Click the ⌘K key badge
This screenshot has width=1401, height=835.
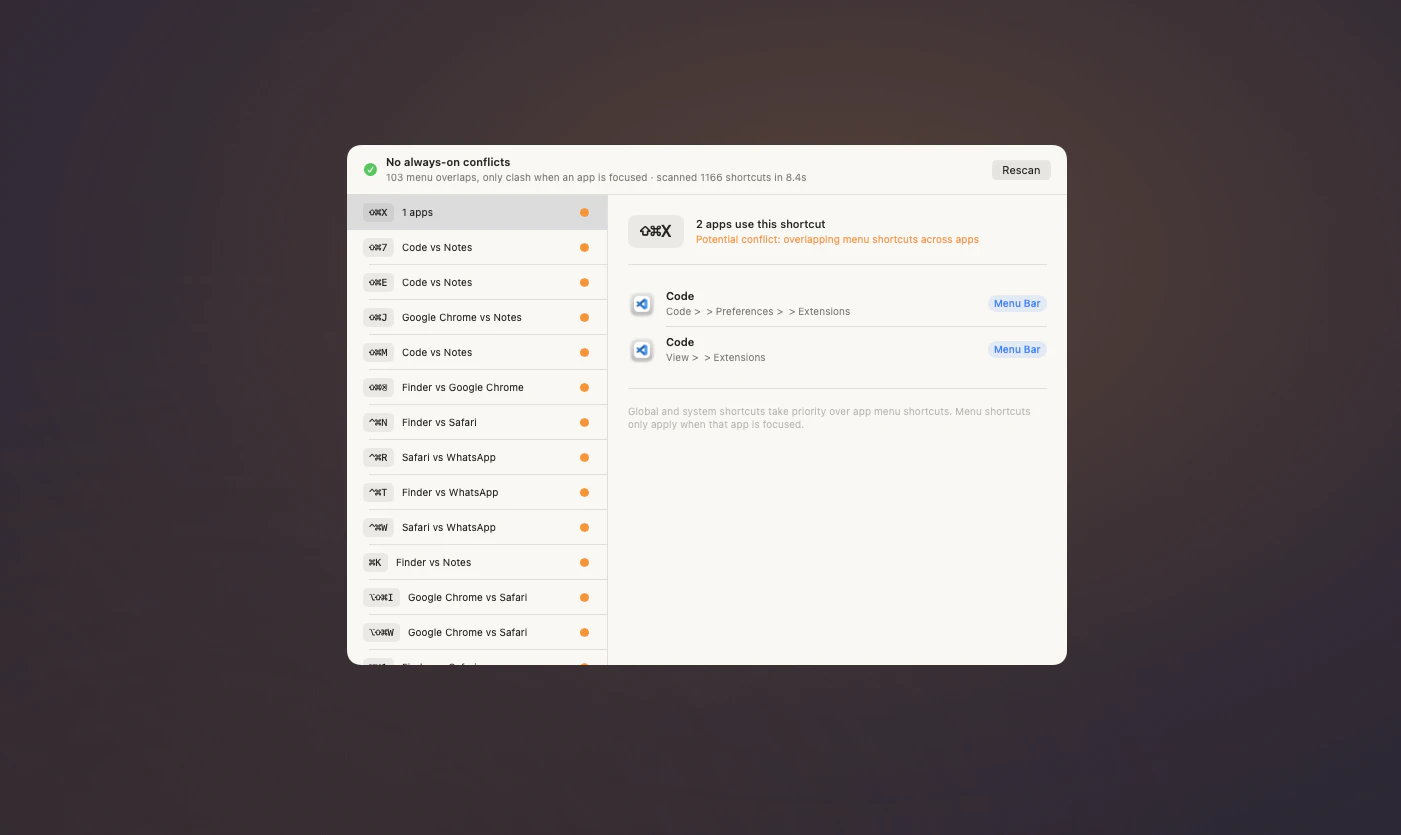375,562
